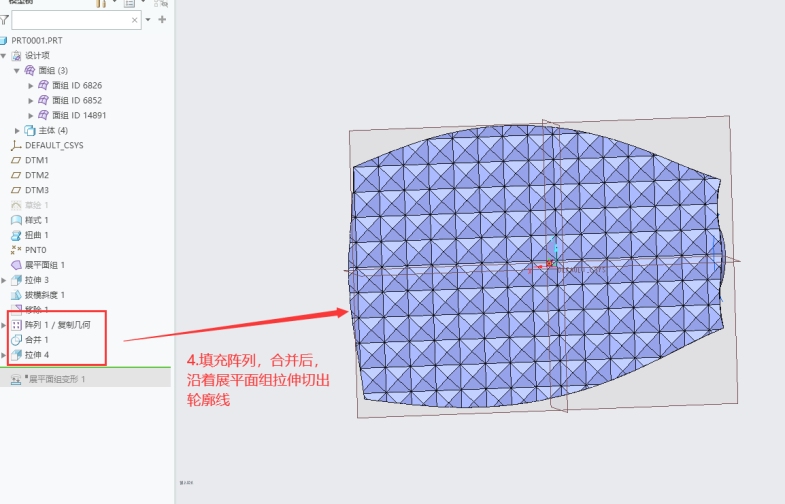Select the 扭曲 1 warp feature icon
Image resolution: width=785 pixels, height=504 pixels.
click(15, 235)
